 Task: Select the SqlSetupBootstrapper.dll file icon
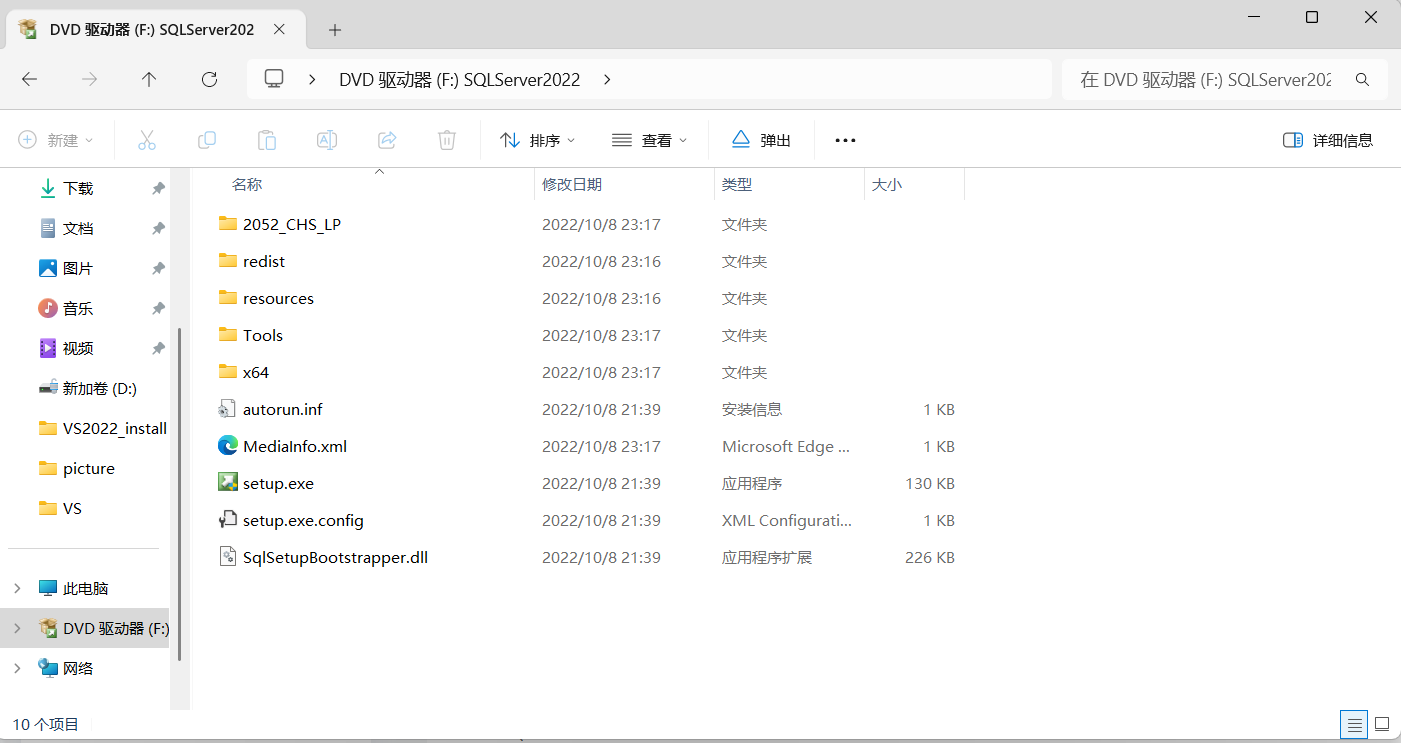[228, 556]
